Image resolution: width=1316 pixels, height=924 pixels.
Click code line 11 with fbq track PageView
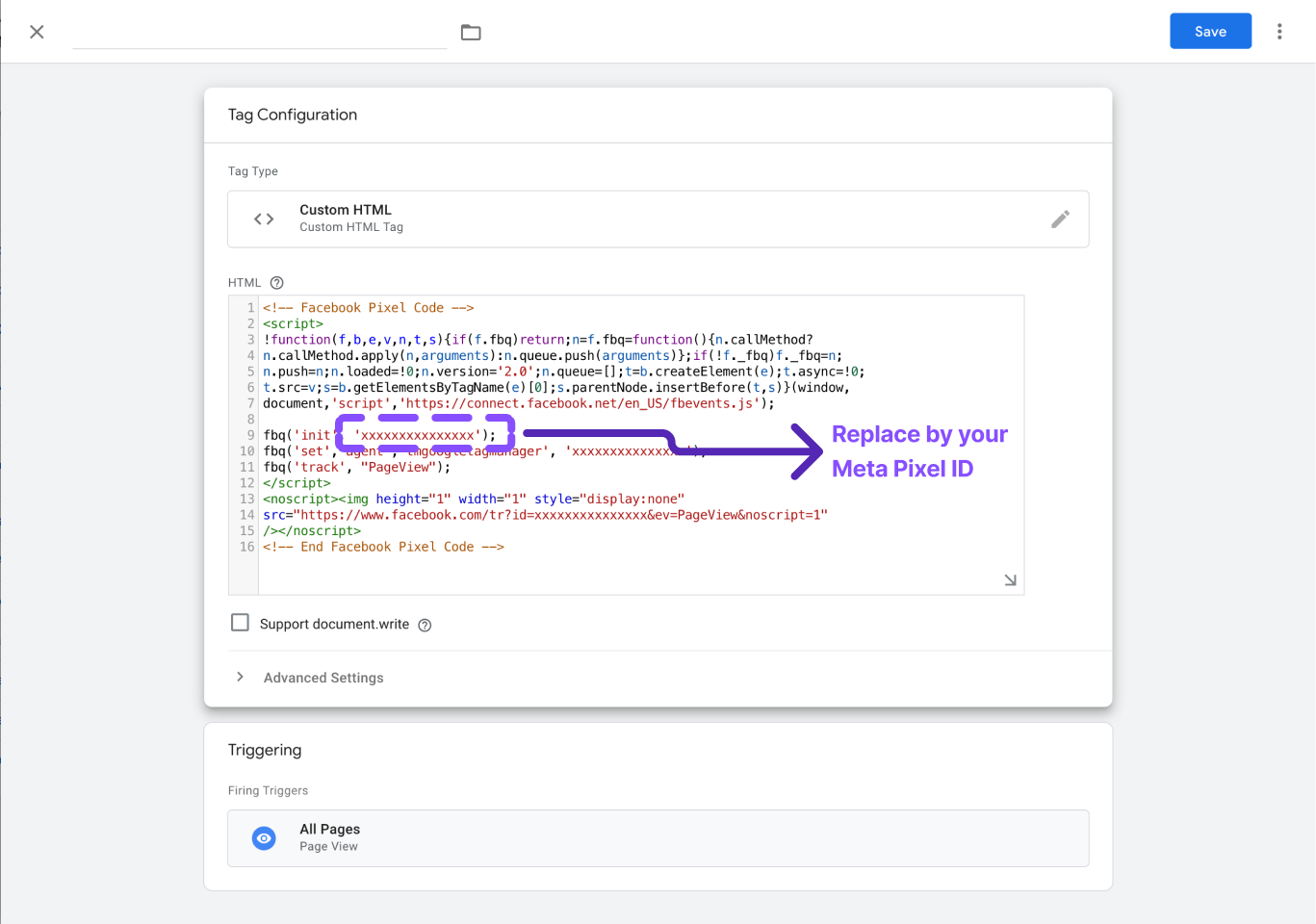coord(356,467)
